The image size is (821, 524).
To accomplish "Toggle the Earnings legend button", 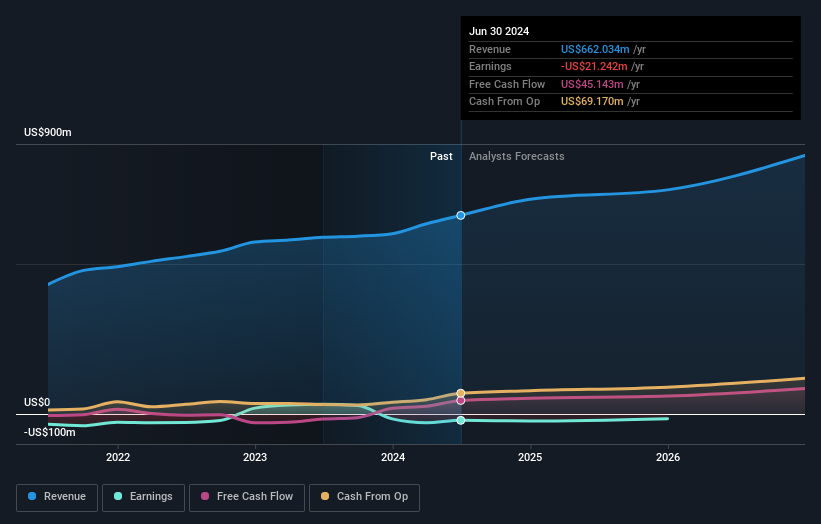I will [x=143, y=497].
